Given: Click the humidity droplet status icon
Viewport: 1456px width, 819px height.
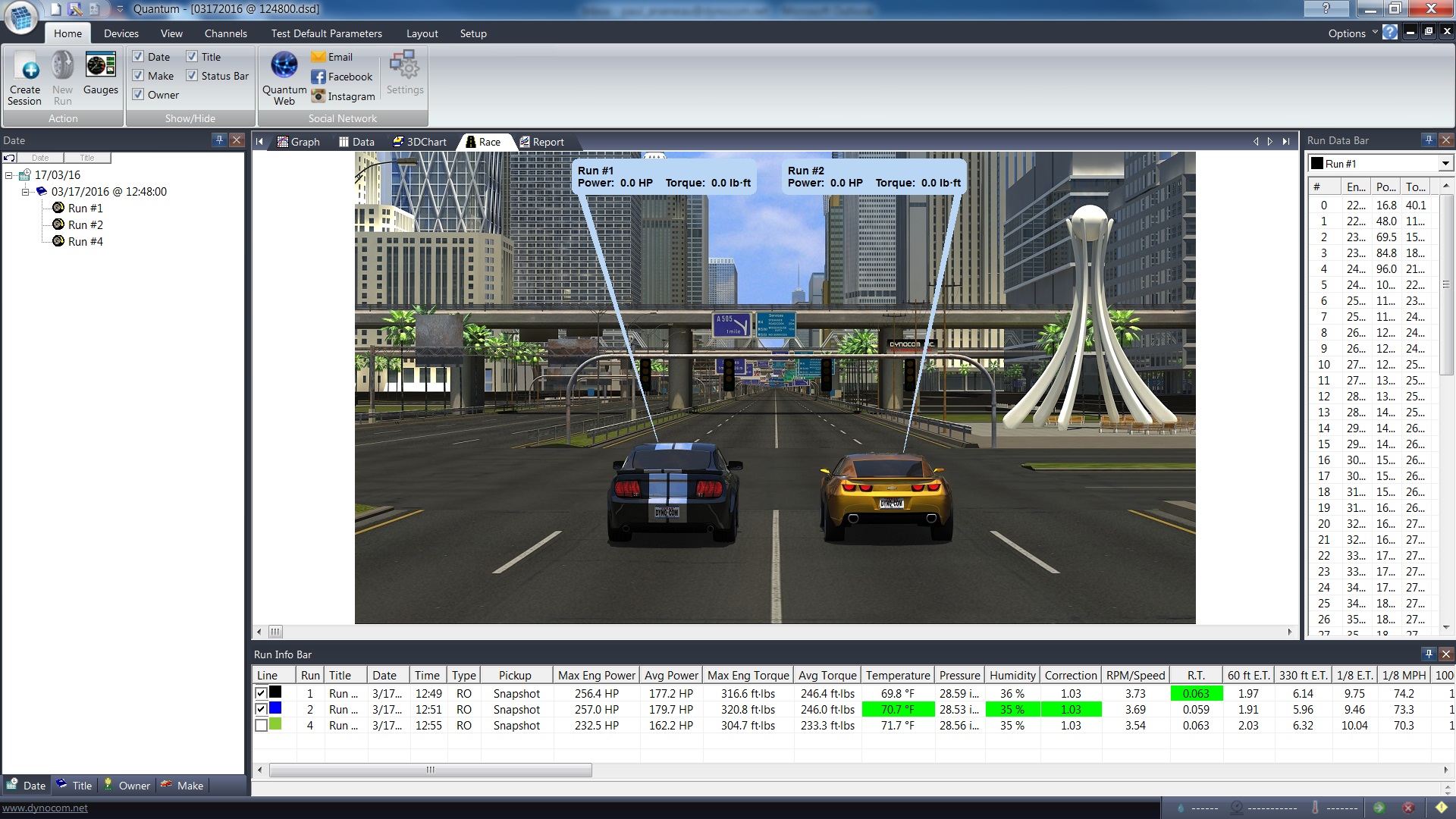Looking at the screenshot, I should (x=1181, y=808).
